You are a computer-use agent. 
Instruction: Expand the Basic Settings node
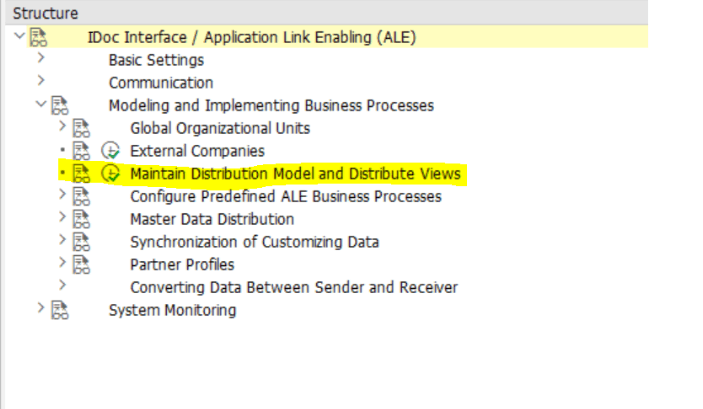point(41,60)
